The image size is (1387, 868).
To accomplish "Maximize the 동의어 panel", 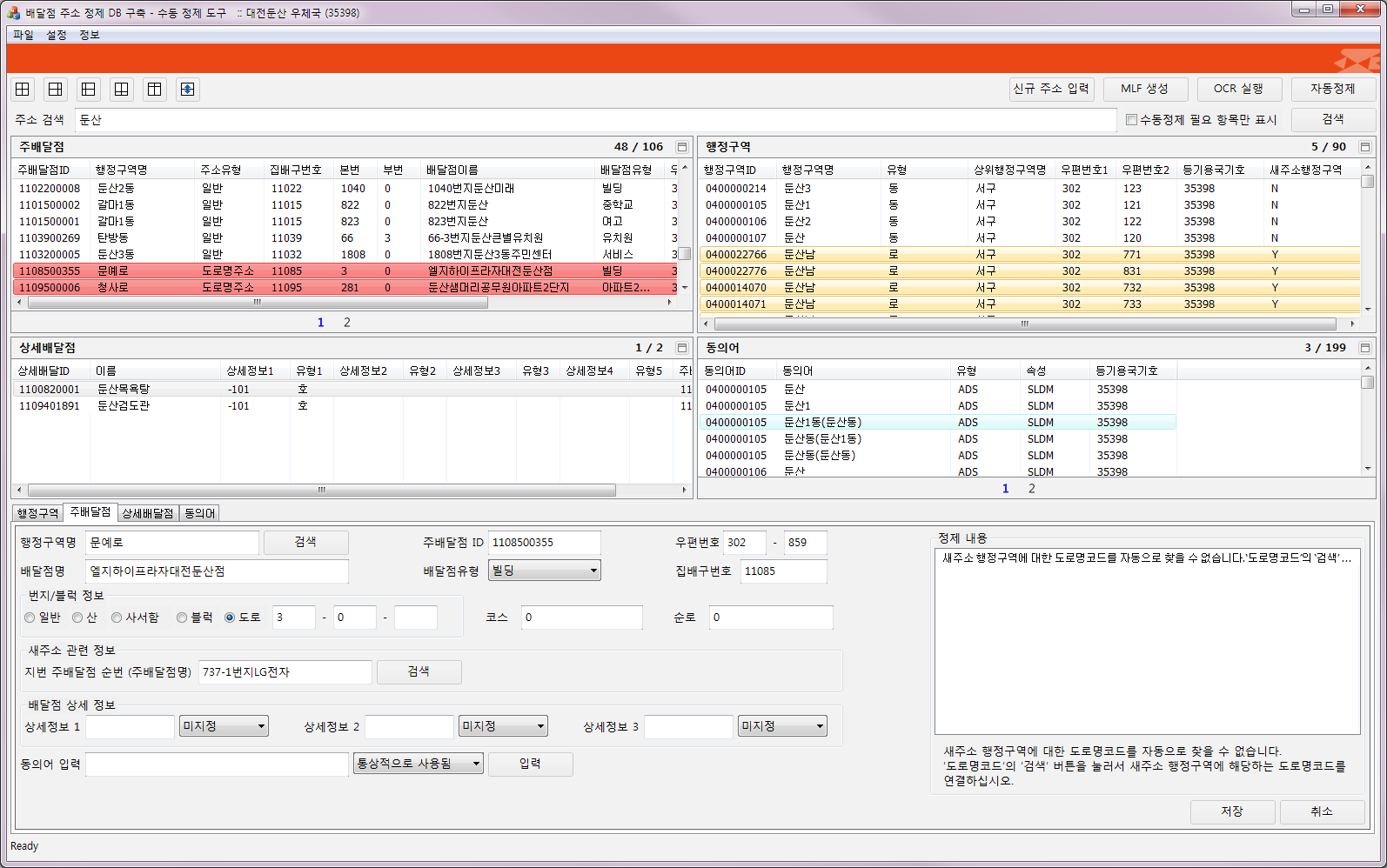I will coord(1364,348).
